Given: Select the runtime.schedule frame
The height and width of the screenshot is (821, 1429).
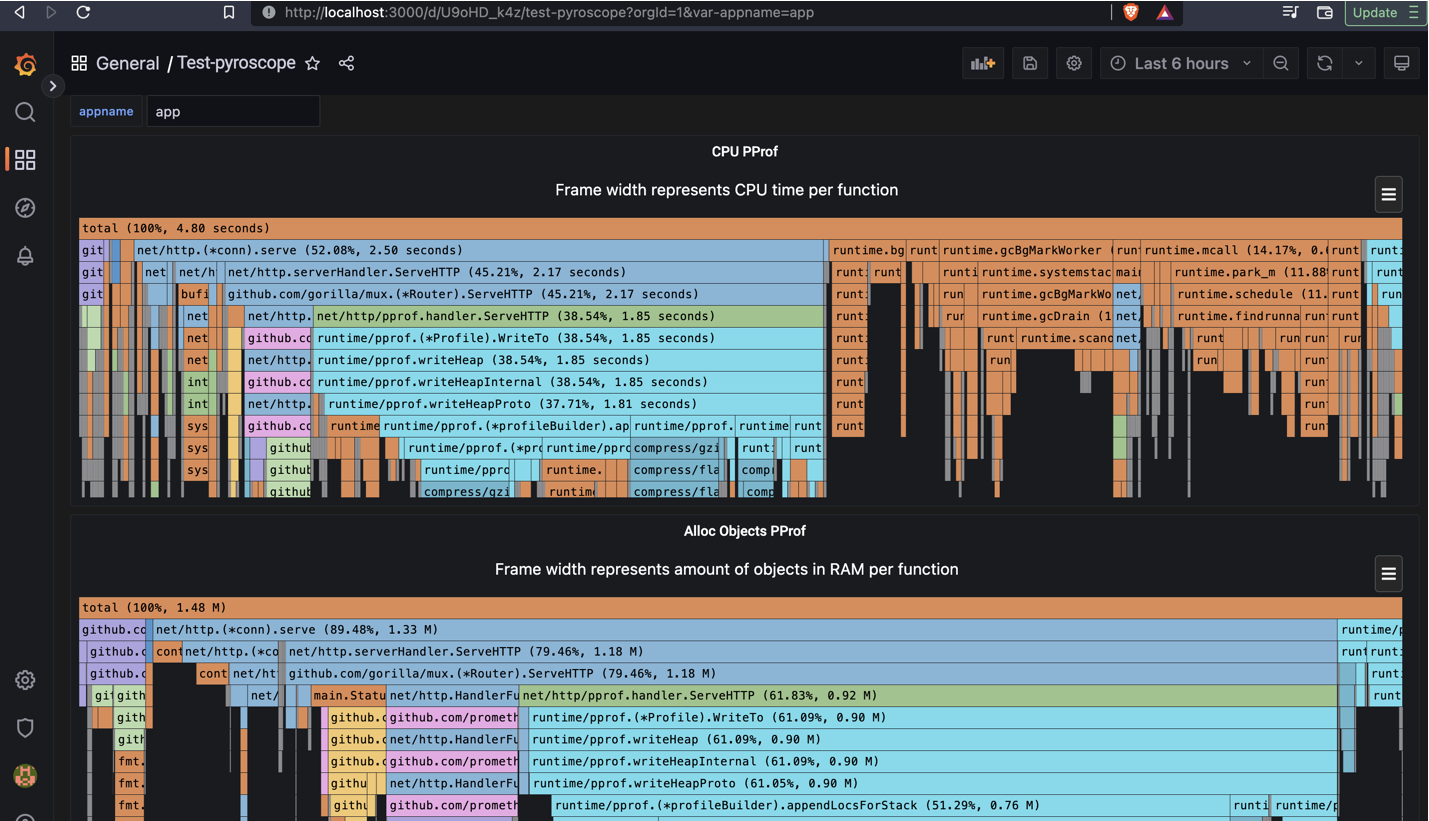Looking at the screenshot, I should coord(1251,294).
